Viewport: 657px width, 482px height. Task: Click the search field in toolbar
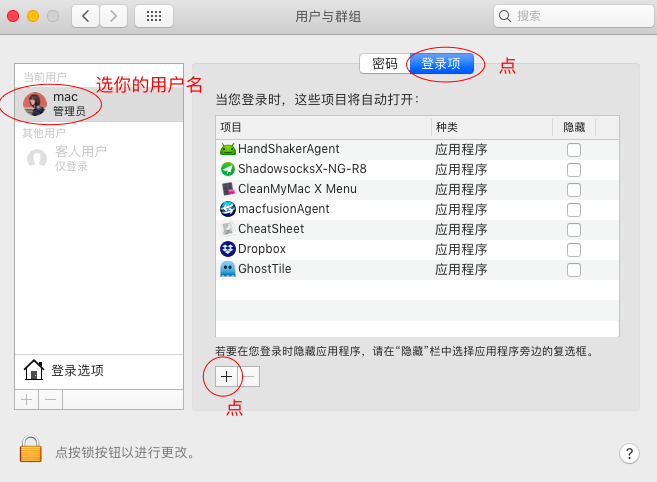click(x=575, y=16)
